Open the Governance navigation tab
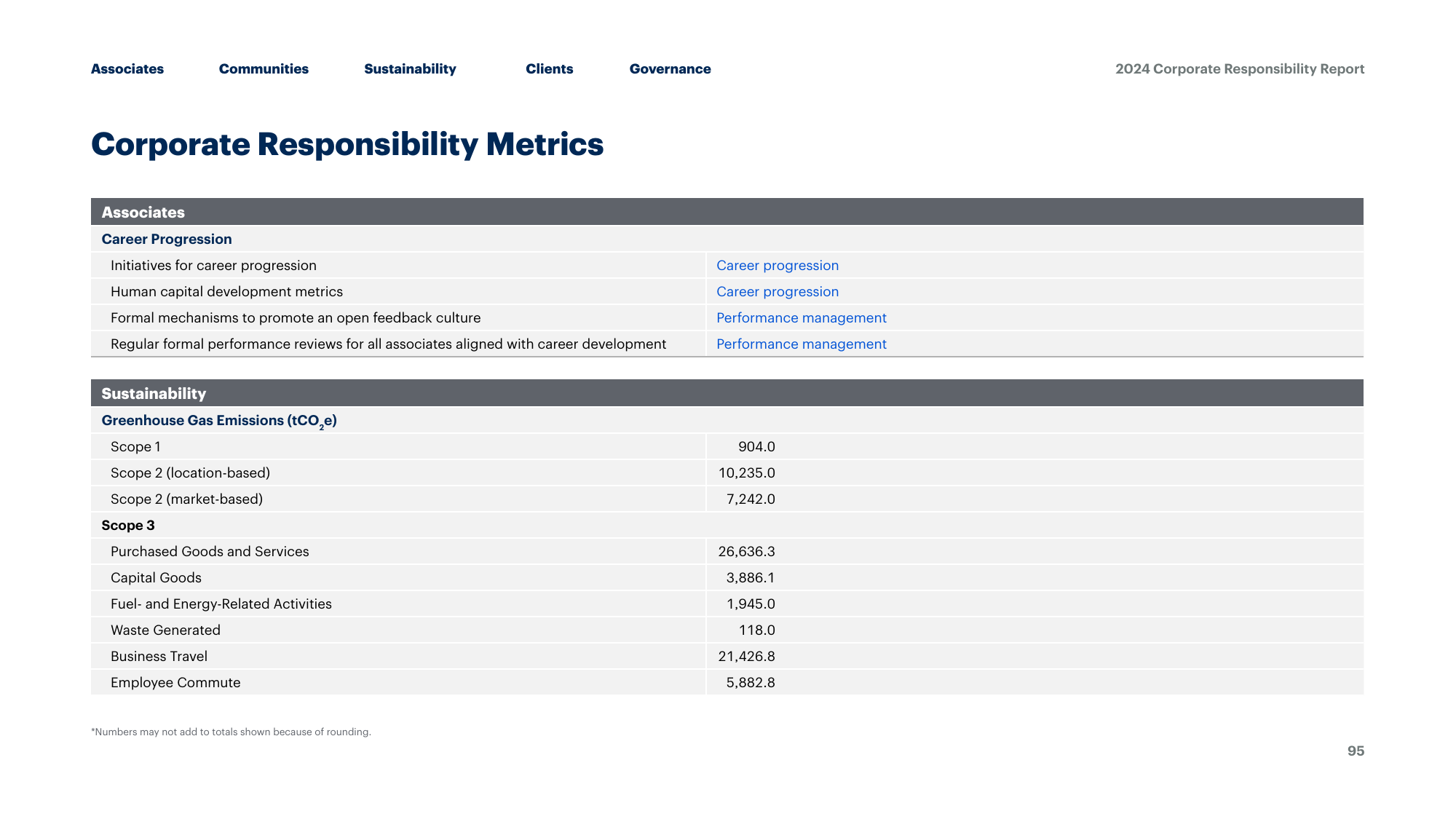This screenshot has height=819, width=1456. click(670, 69)
